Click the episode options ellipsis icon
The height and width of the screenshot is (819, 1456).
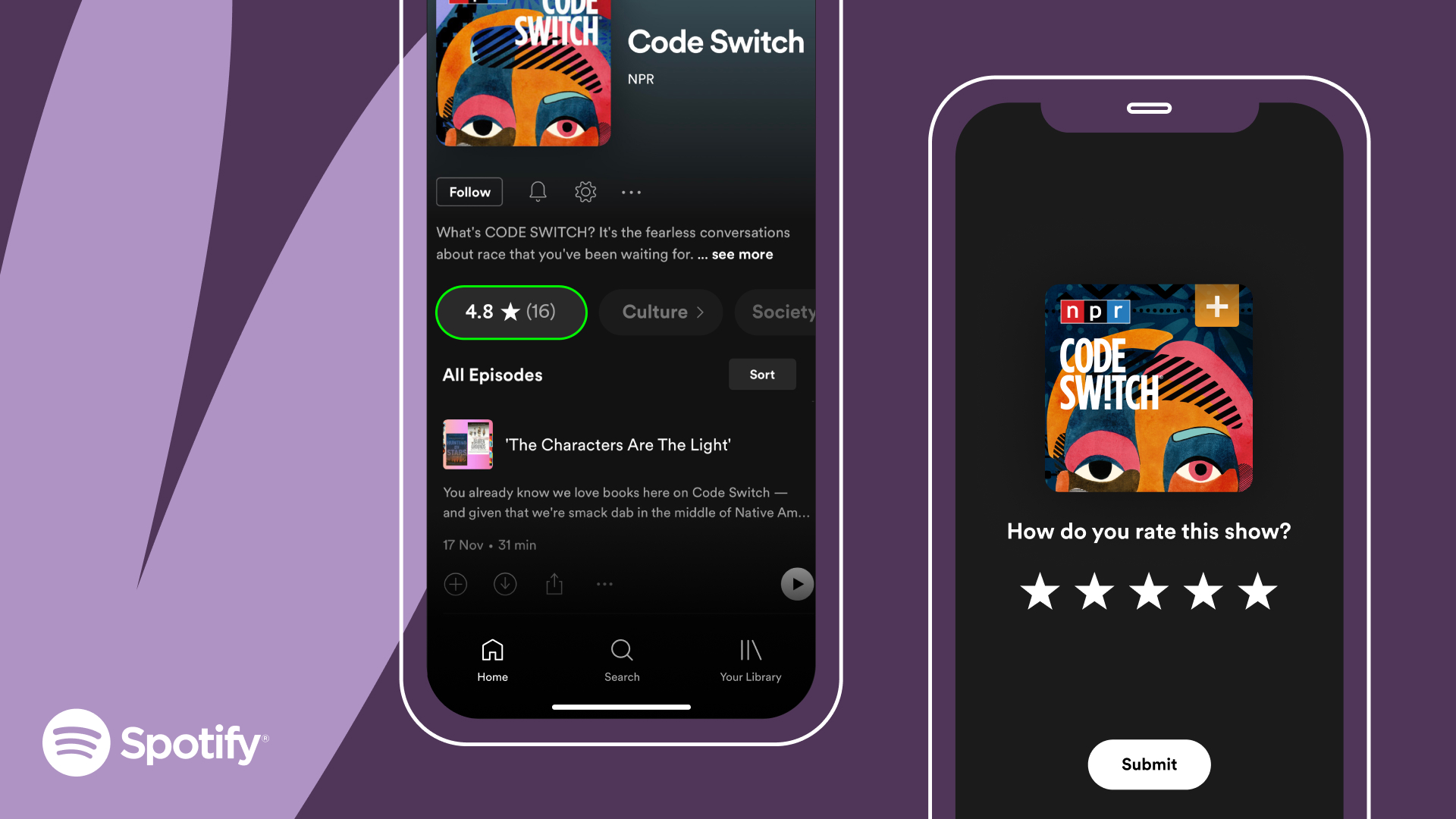[604, 583]
